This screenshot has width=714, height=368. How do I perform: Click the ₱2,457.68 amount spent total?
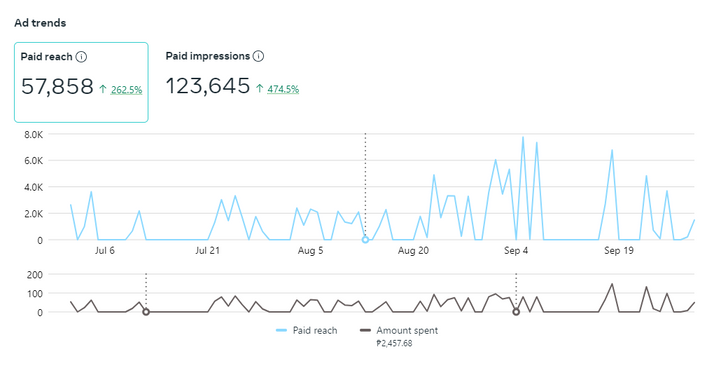pyautogui.click(x=394, y=343)
